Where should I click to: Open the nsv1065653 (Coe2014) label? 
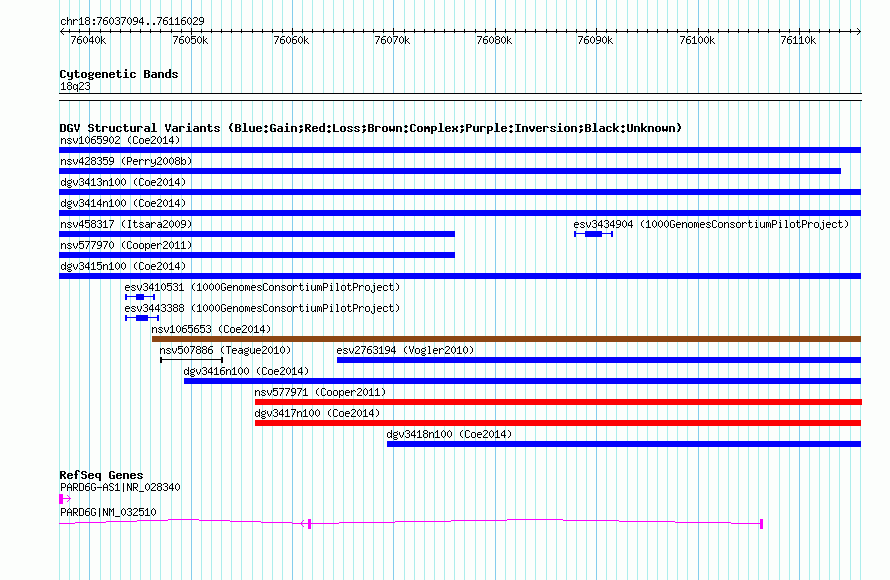tap(211, 329)
